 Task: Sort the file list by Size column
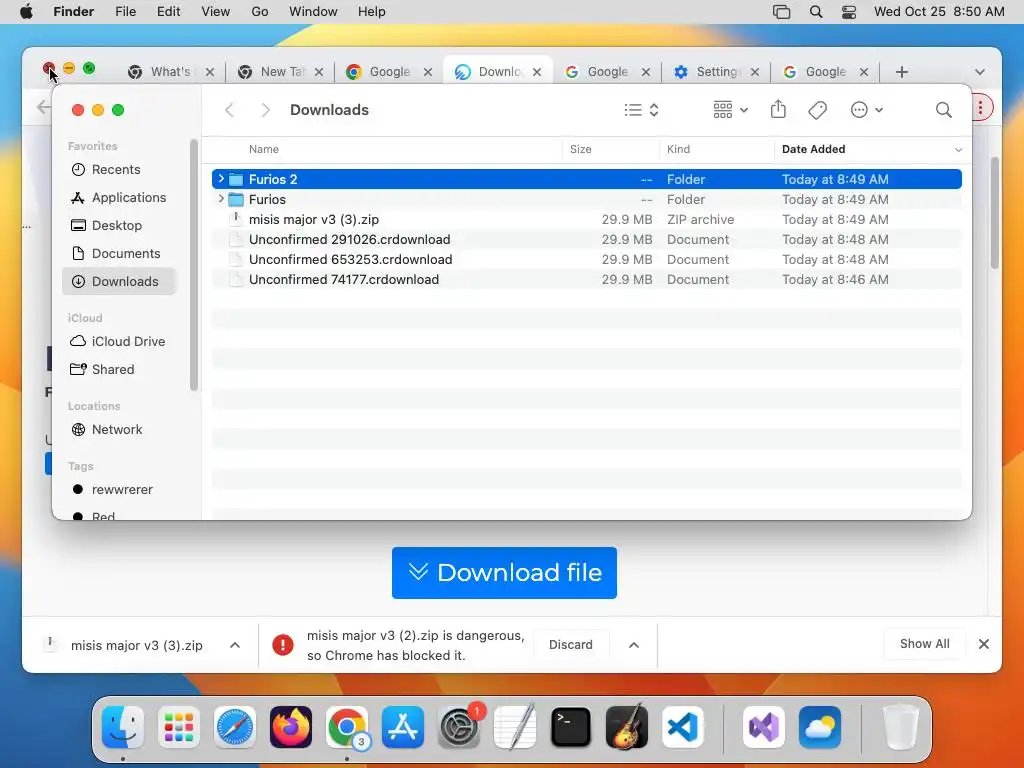611,150
